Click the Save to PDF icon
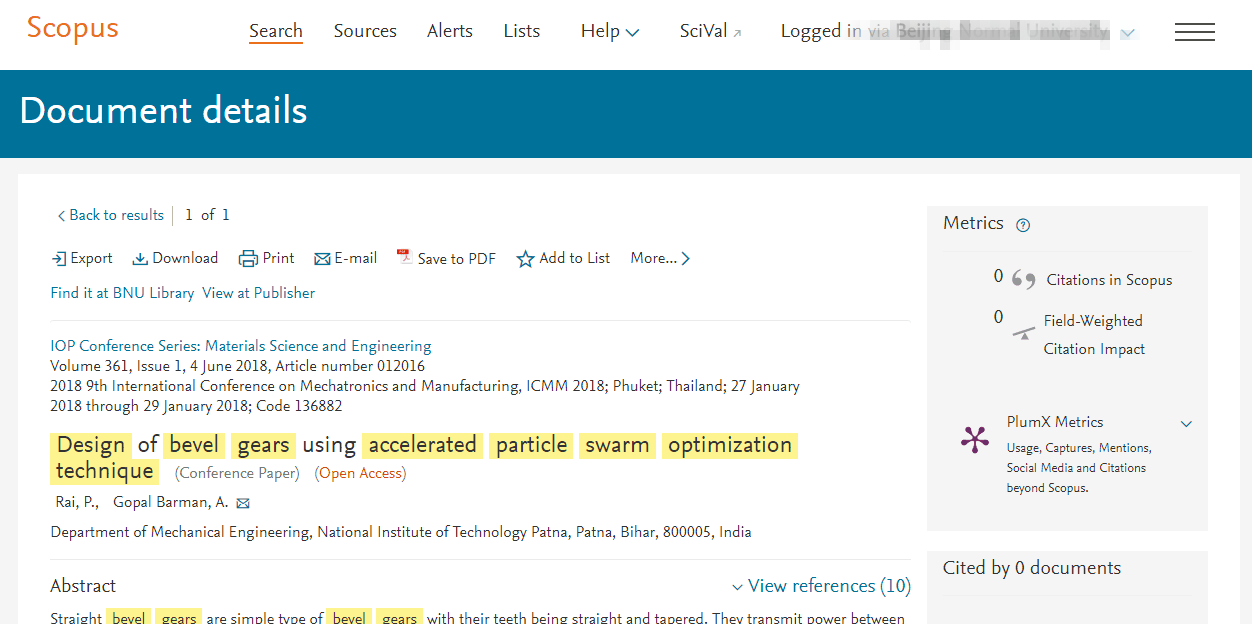Image resolution: width=1252 pixels, height=624 pixels. point(404,257)
